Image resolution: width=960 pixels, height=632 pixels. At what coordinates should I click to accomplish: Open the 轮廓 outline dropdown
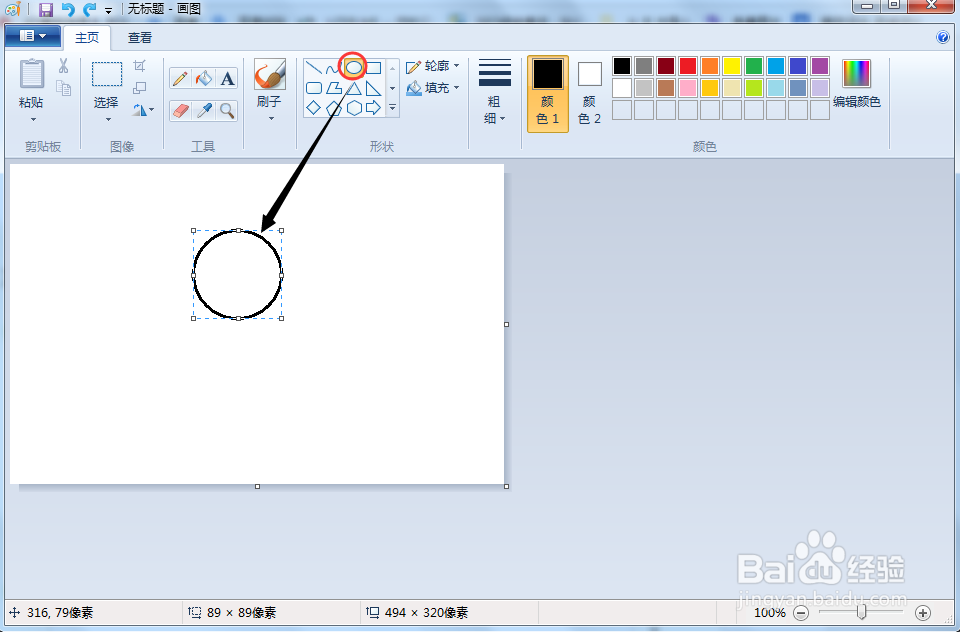pyautogui.click(x=433, y=66)
